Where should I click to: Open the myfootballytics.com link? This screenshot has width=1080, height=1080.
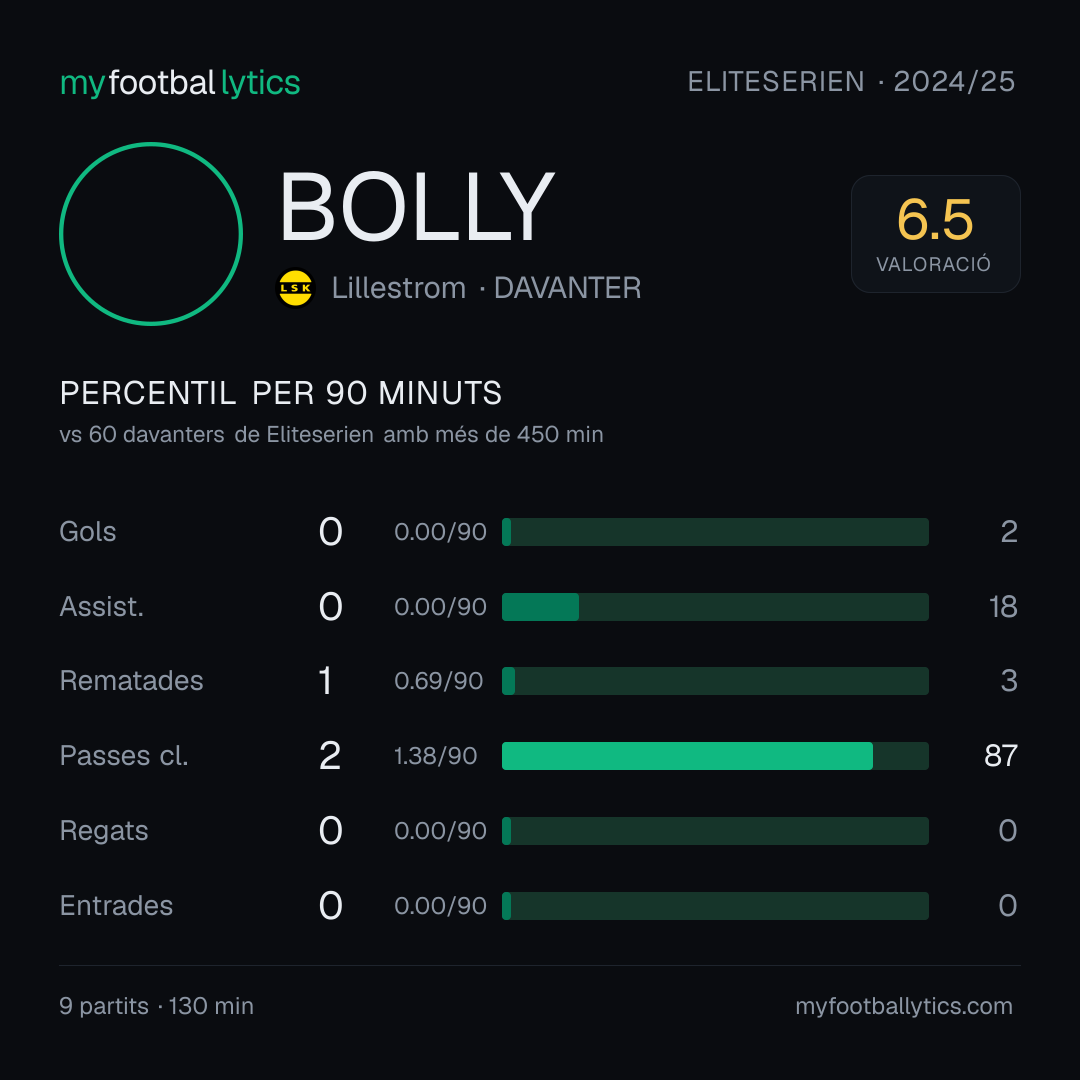[904, 1006]
